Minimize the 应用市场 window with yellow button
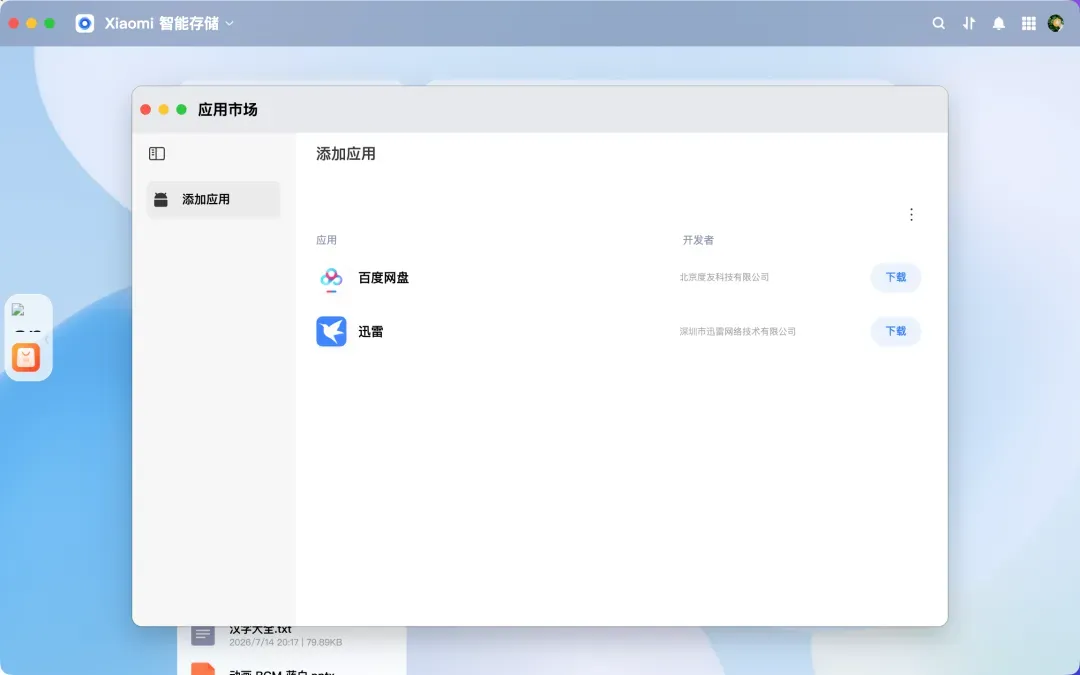Viewport: 1080px width, 675px height. pyautogui.click(x=163, y=110)
